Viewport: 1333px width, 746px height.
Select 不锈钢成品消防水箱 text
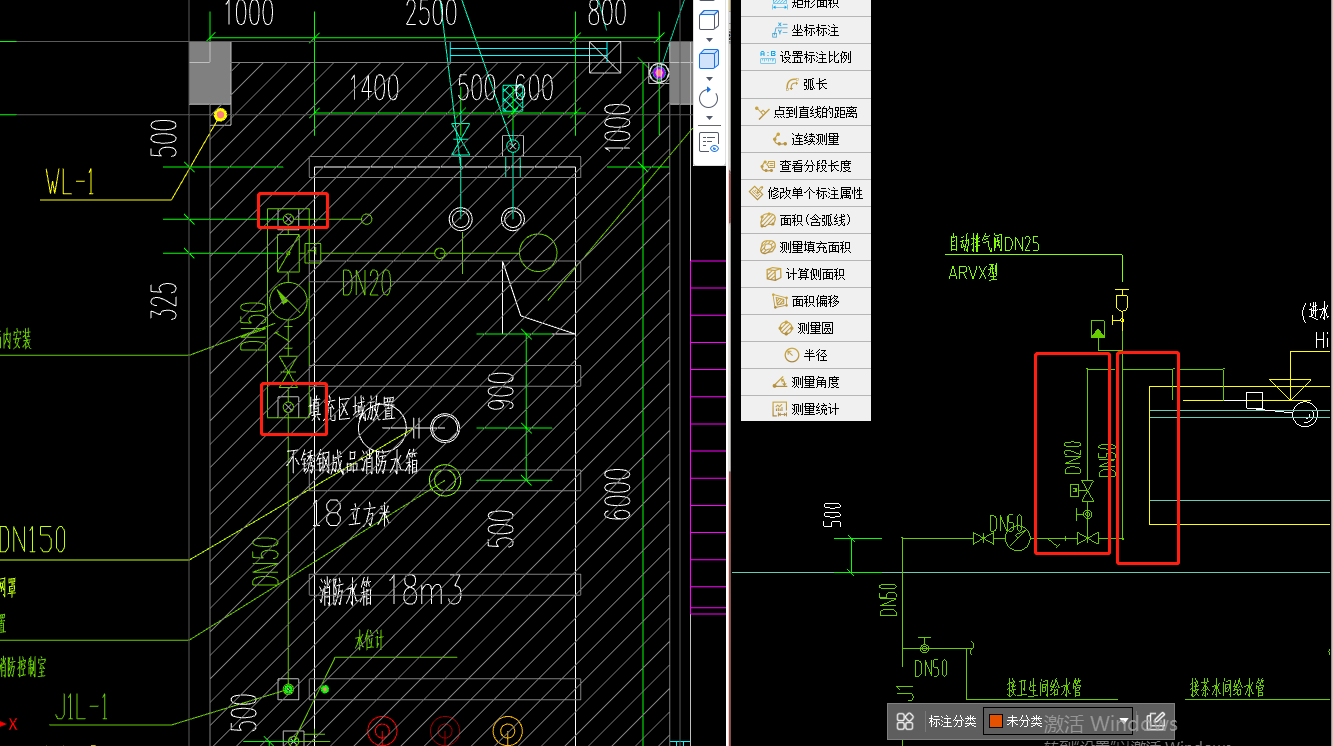coord(352,463)
